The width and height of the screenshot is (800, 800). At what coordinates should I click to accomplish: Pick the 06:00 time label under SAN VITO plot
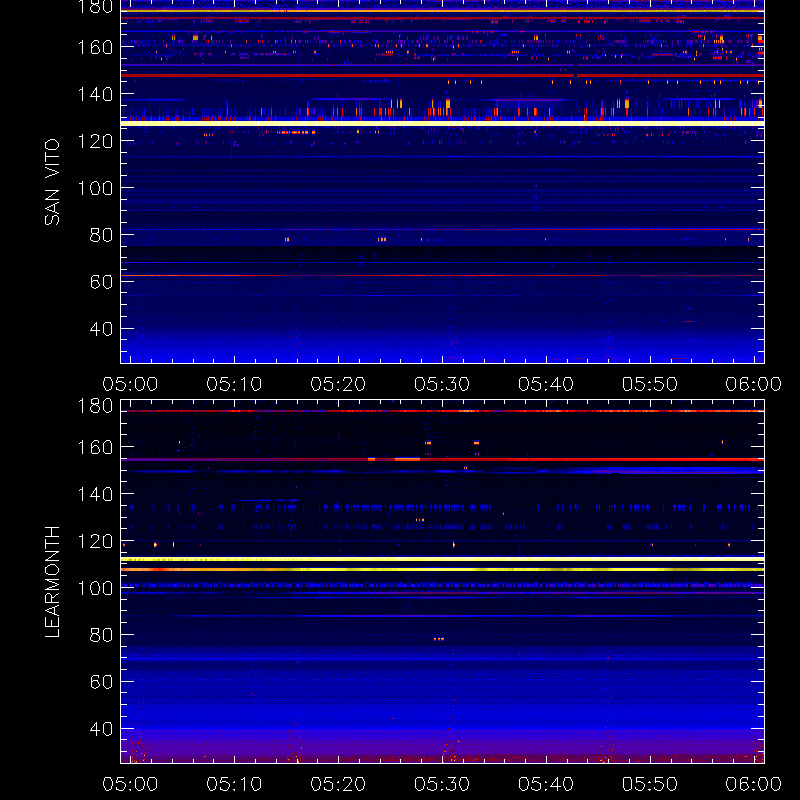point(754,384)
